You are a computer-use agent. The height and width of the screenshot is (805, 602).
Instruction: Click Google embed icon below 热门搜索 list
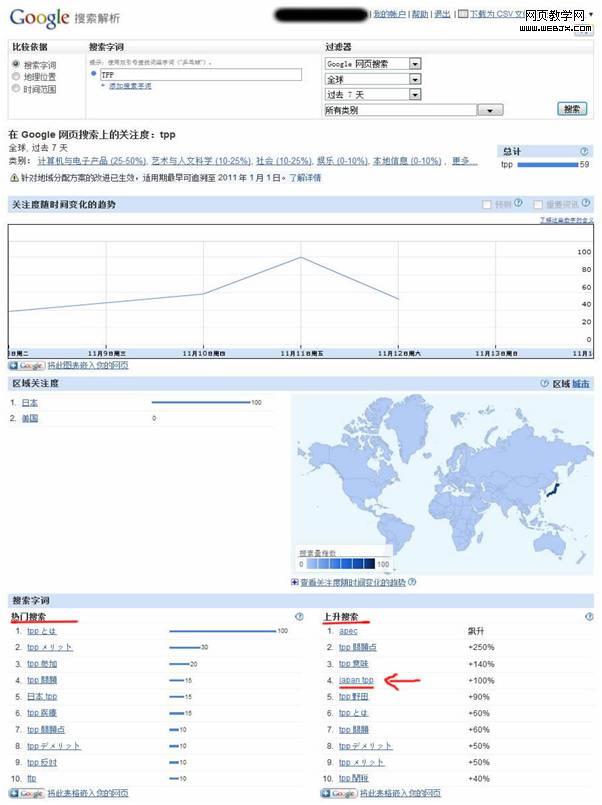point(26,793)
